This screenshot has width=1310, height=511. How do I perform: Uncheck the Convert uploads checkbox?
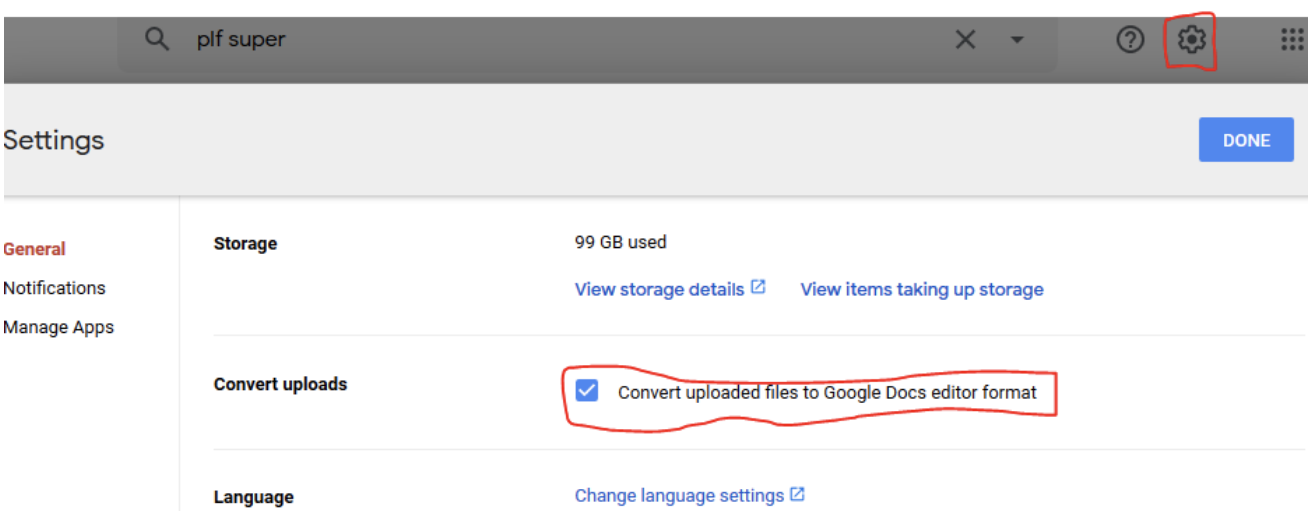point(587,391)
